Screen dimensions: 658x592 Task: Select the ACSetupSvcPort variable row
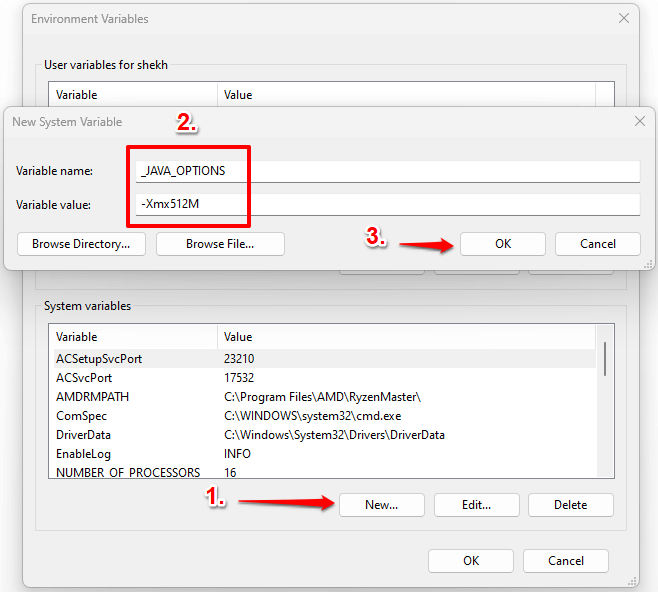pos(325,359)
